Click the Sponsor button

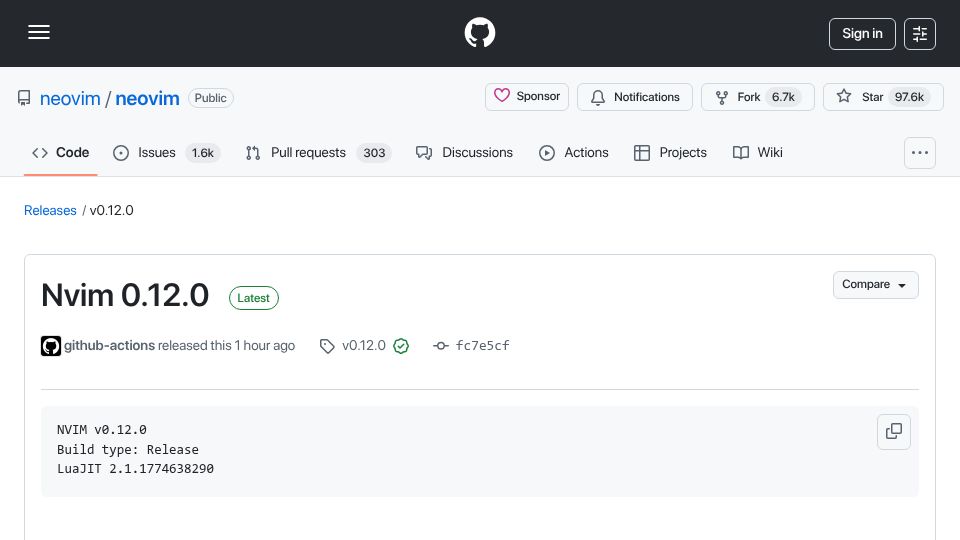coord(527,97)
